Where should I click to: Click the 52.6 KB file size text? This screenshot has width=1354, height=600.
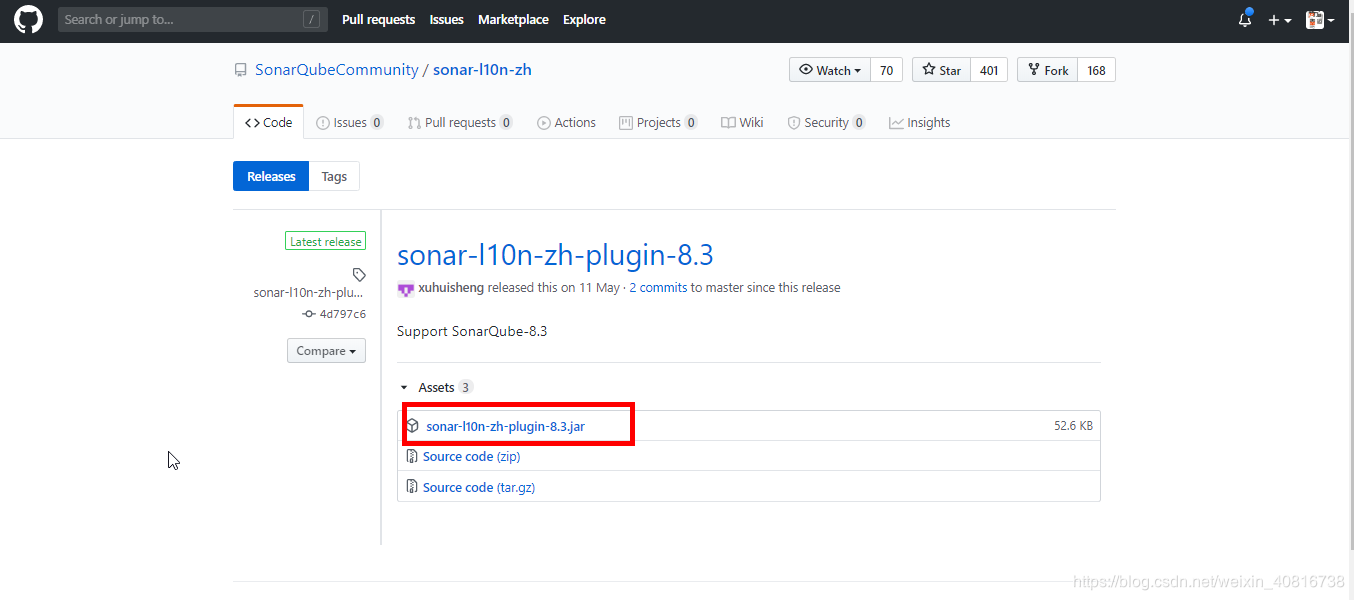pos(1073,426)
